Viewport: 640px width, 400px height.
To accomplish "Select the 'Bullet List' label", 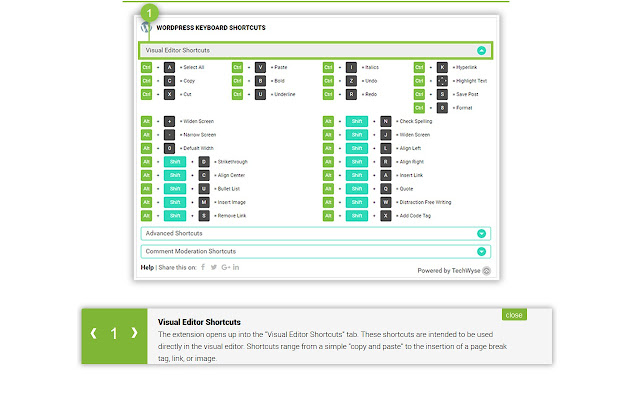I will click(229, 189).
